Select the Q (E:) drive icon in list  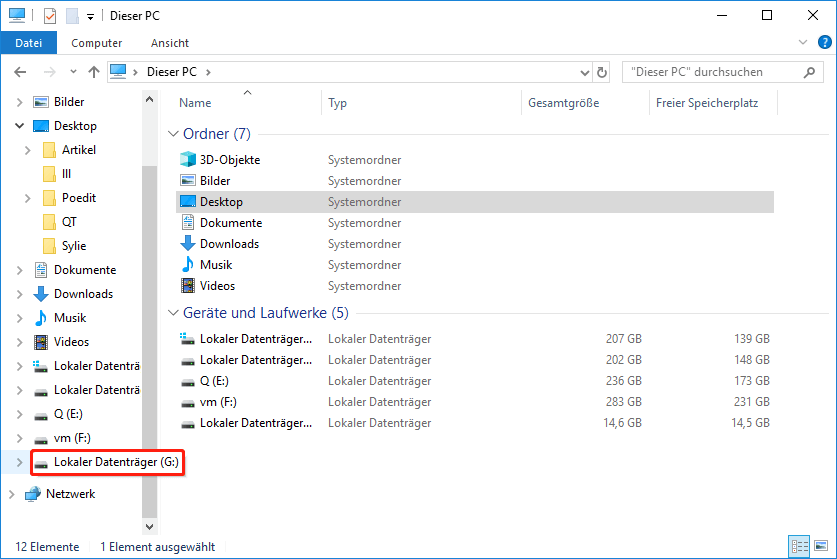[x=188, y=382]
